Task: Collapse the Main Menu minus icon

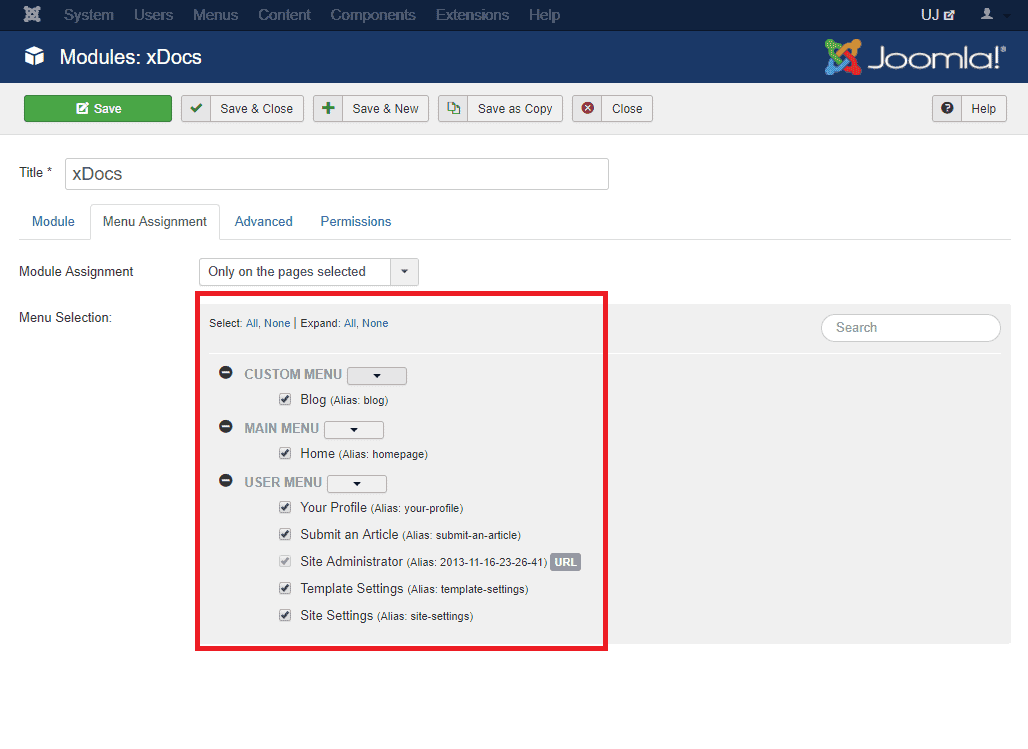Action: click(x=226, y=427)
